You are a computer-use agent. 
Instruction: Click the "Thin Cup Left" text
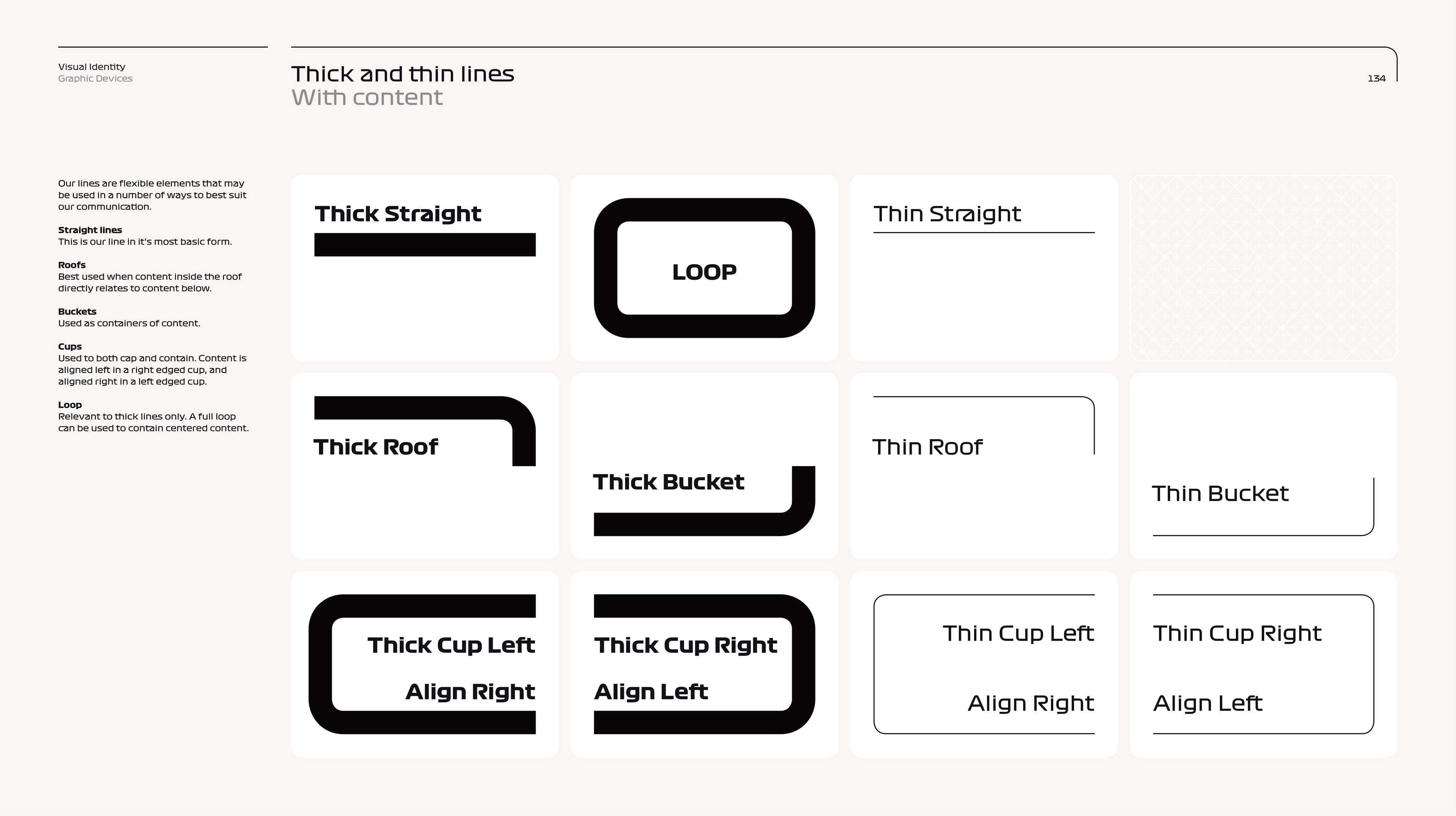click(1018, 634)
